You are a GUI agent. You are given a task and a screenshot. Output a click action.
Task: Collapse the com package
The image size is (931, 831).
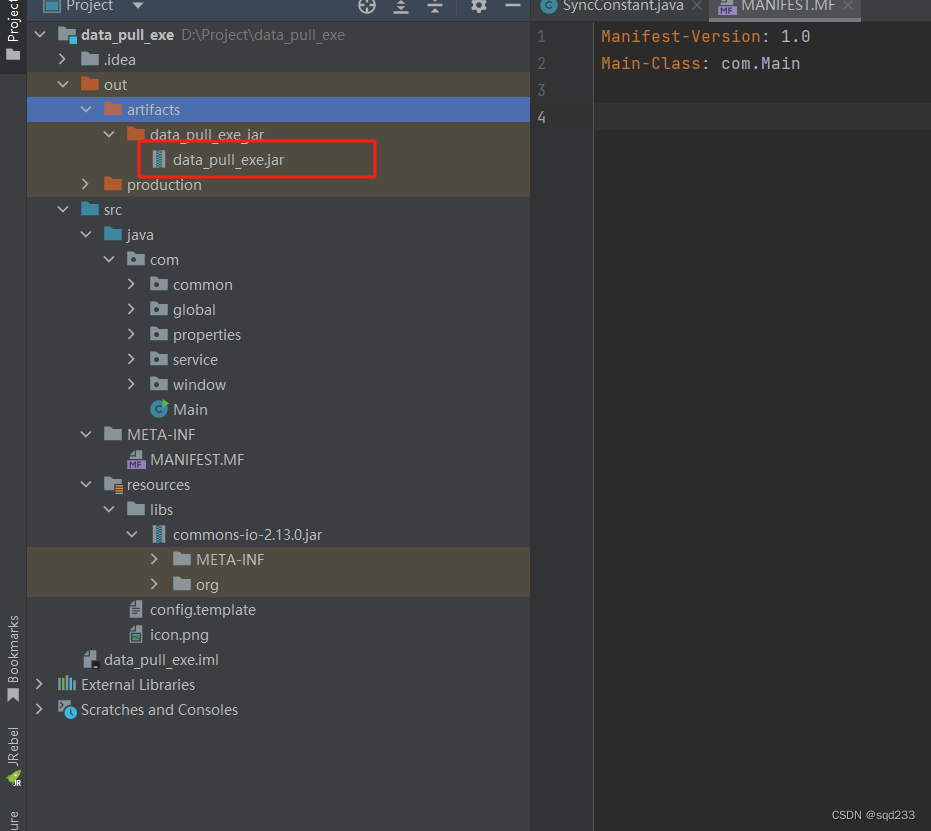click(109, 259)
